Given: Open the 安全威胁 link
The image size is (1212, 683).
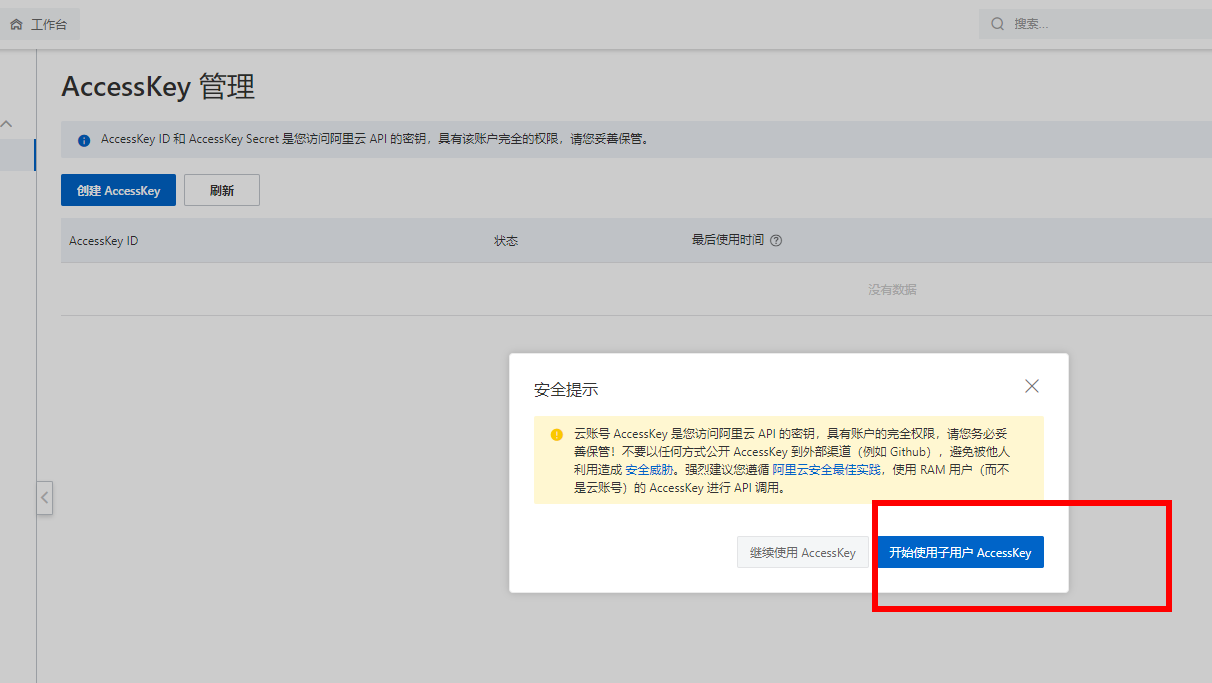Looking at the screenshot, I should pos(648,469).
